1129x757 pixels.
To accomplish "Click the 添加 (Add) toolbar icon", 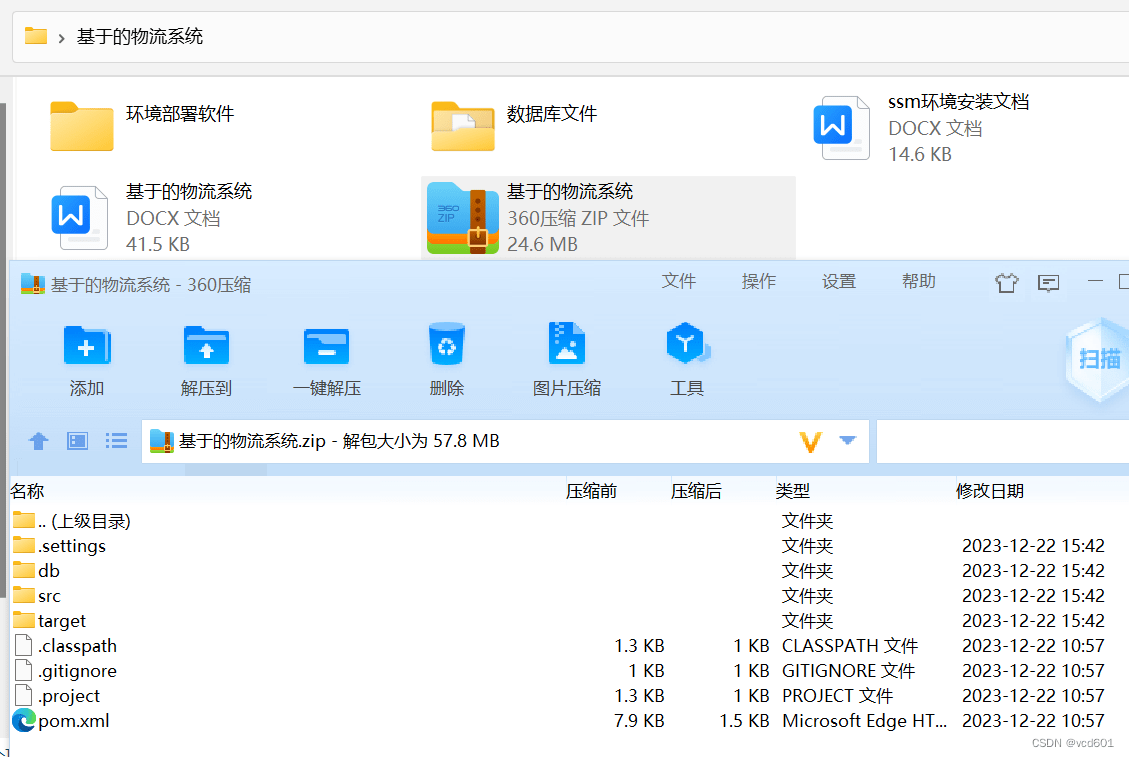I will (86, 346).
